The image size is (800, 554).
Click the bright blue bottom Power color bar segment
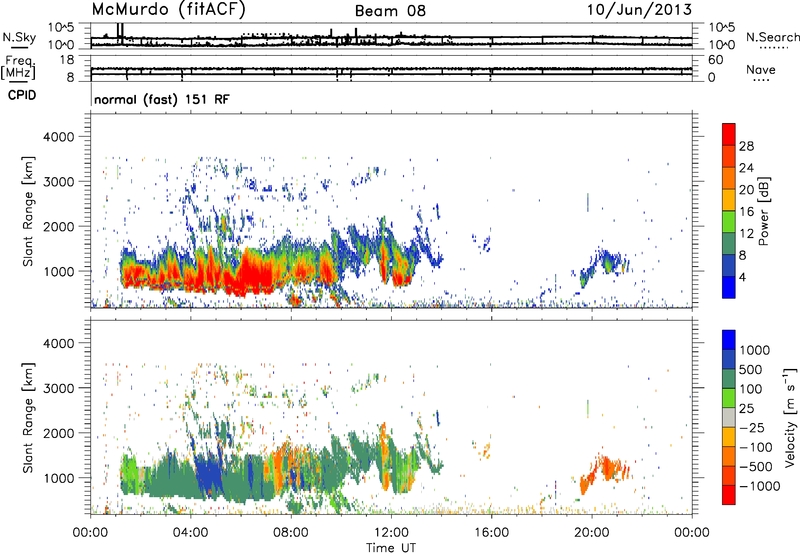pyautogui.click(x=729, y=288)
